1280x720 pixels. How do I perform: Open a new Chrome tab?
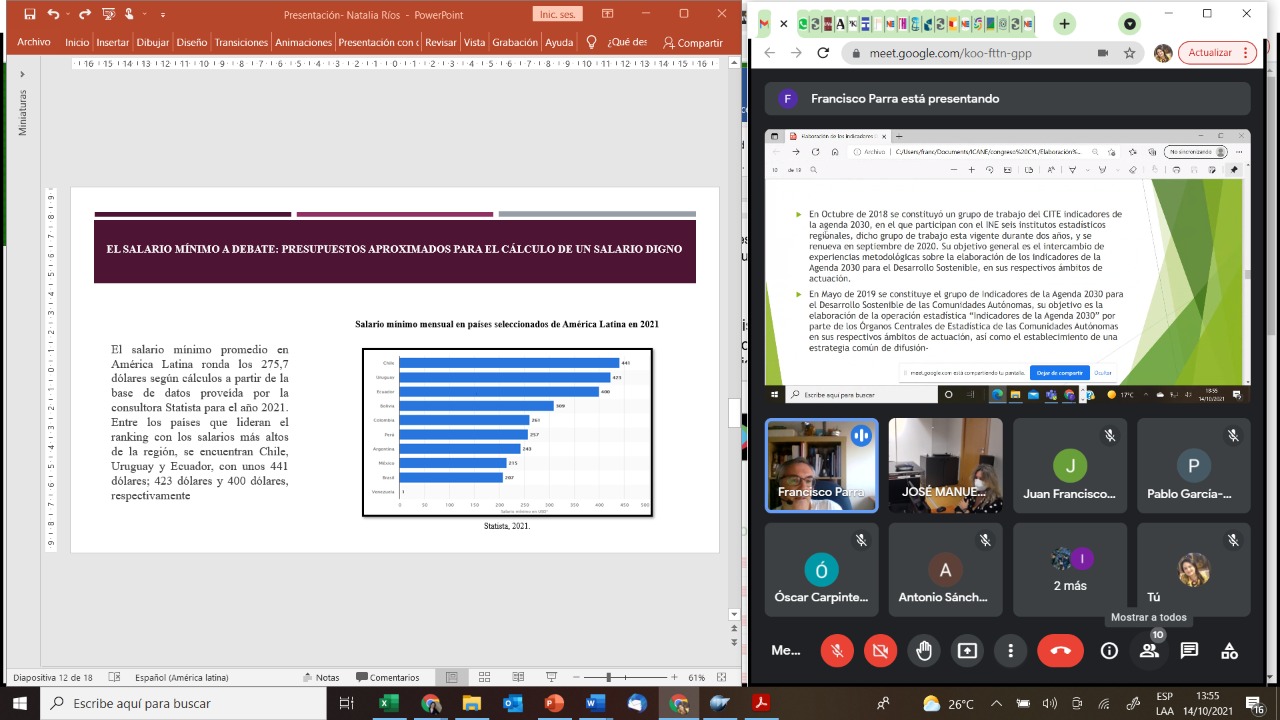1065,23
